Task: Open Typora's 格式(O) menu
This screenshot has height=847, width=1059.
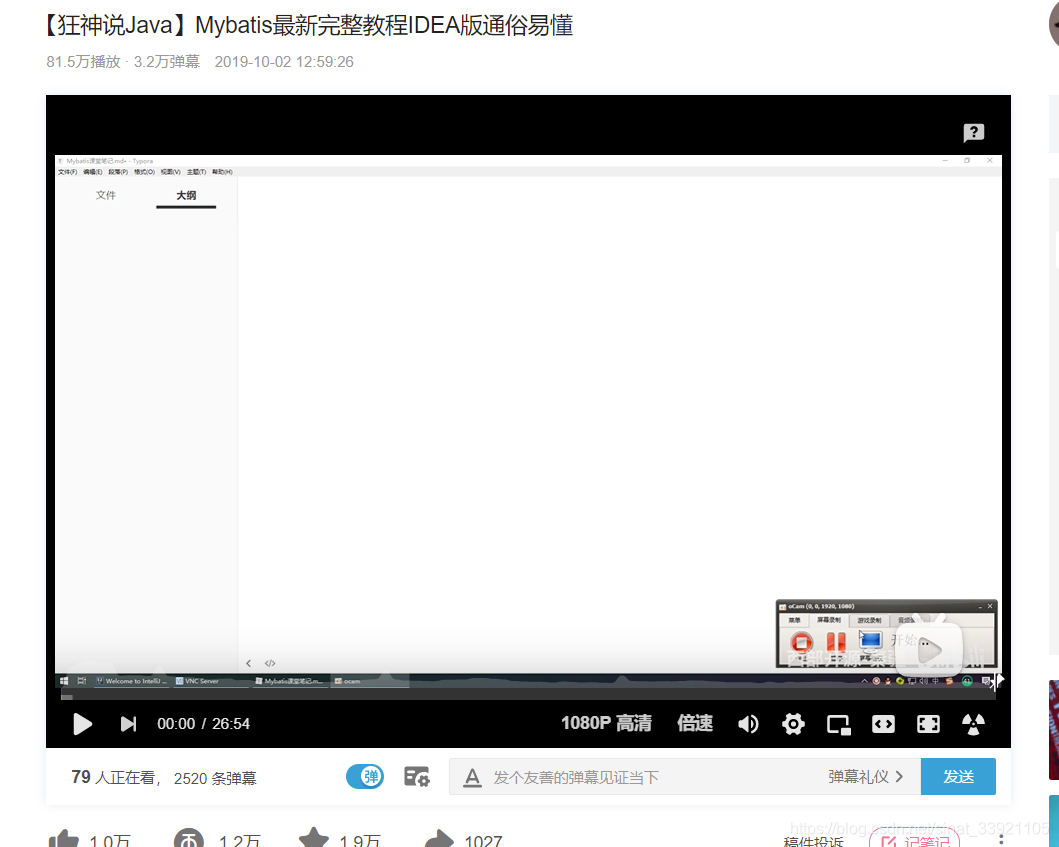Action: coord(145,172)
